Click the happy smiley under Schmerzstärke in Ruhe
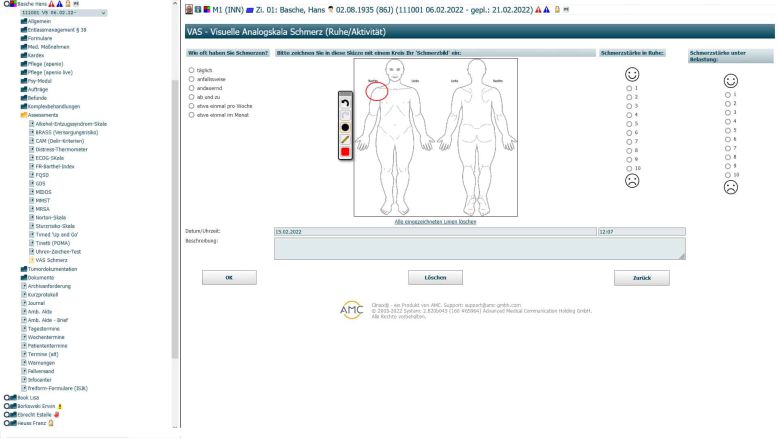 pyautogui.click(x=631, y=75)
